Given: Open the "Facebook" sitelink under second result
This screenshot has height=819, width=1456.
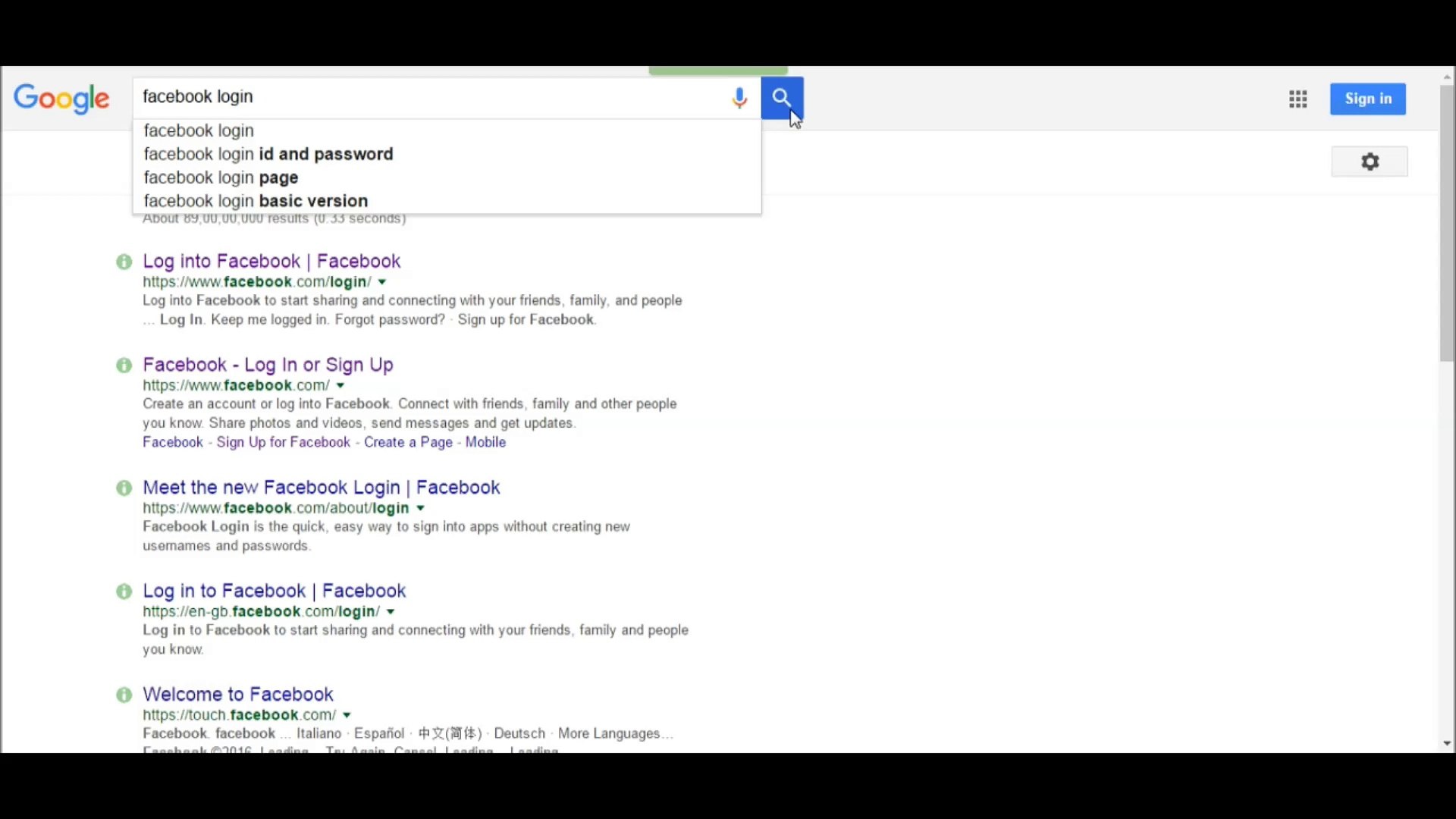Looking at the screenshot, I should 173,443.
